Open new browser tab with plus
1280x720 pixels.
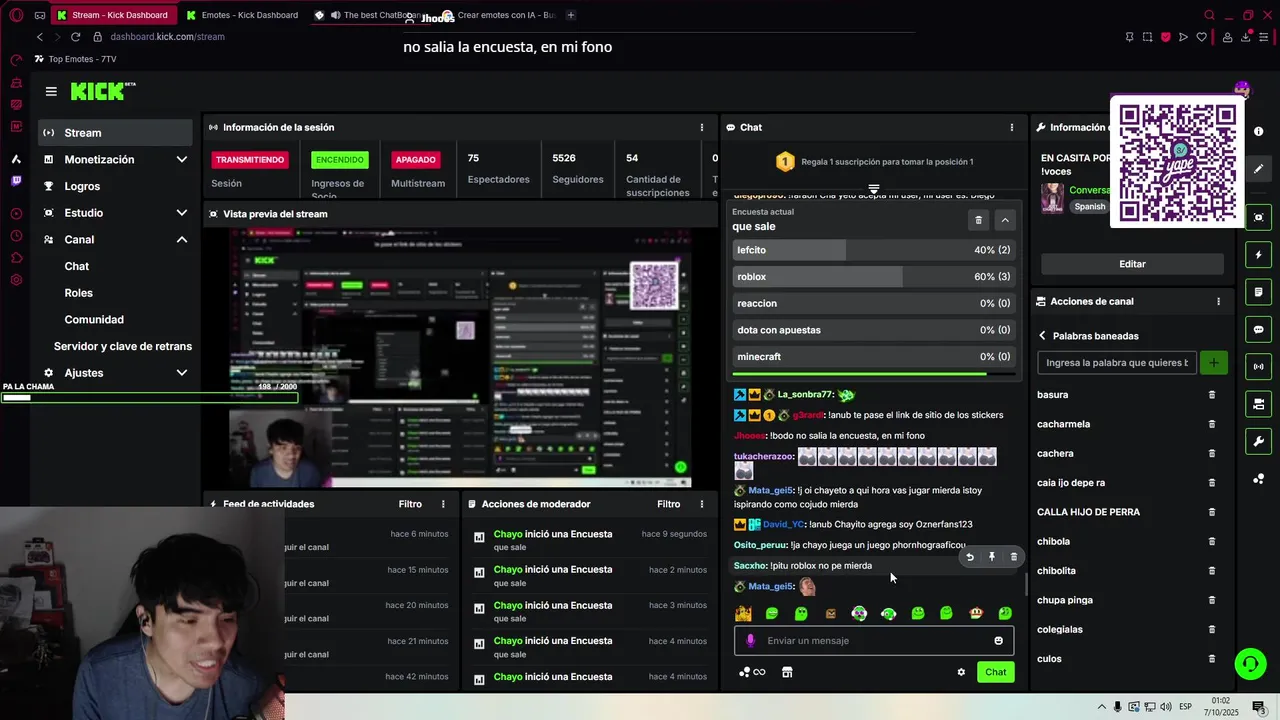[571, 15]
